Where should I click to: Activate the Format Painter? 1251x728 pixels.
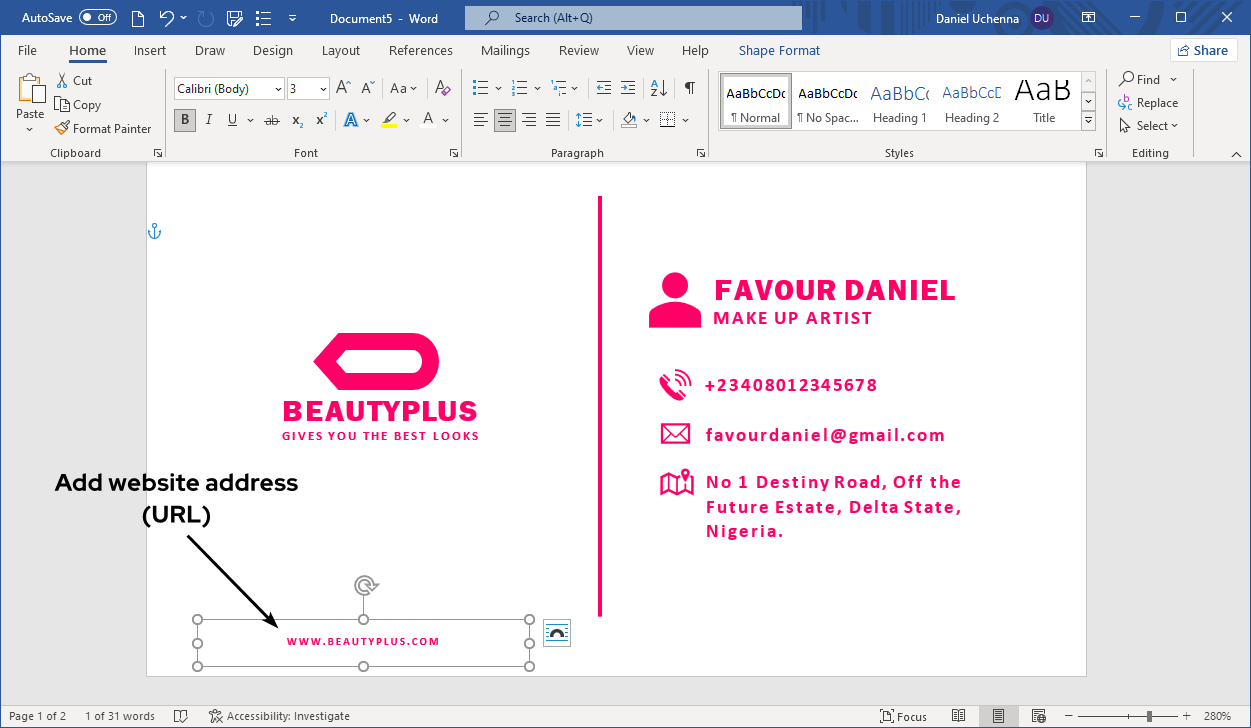104,128
